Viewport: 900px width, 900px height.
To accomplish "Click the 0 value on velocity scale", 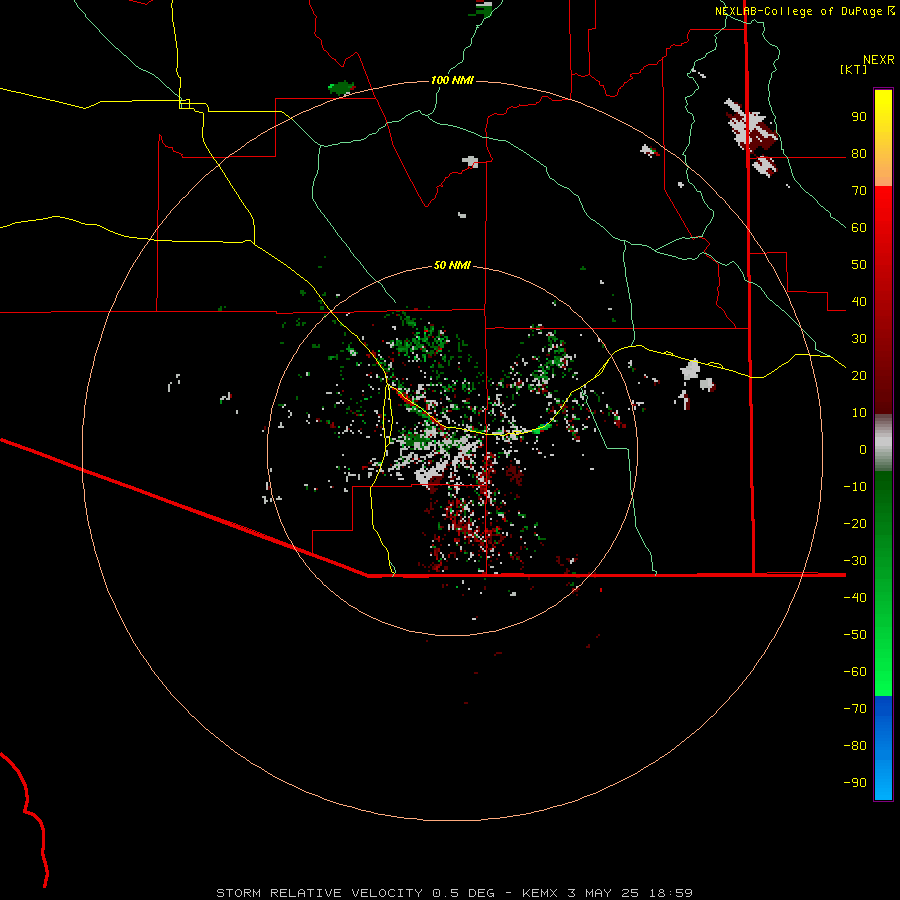I will (x=863, y=450).
